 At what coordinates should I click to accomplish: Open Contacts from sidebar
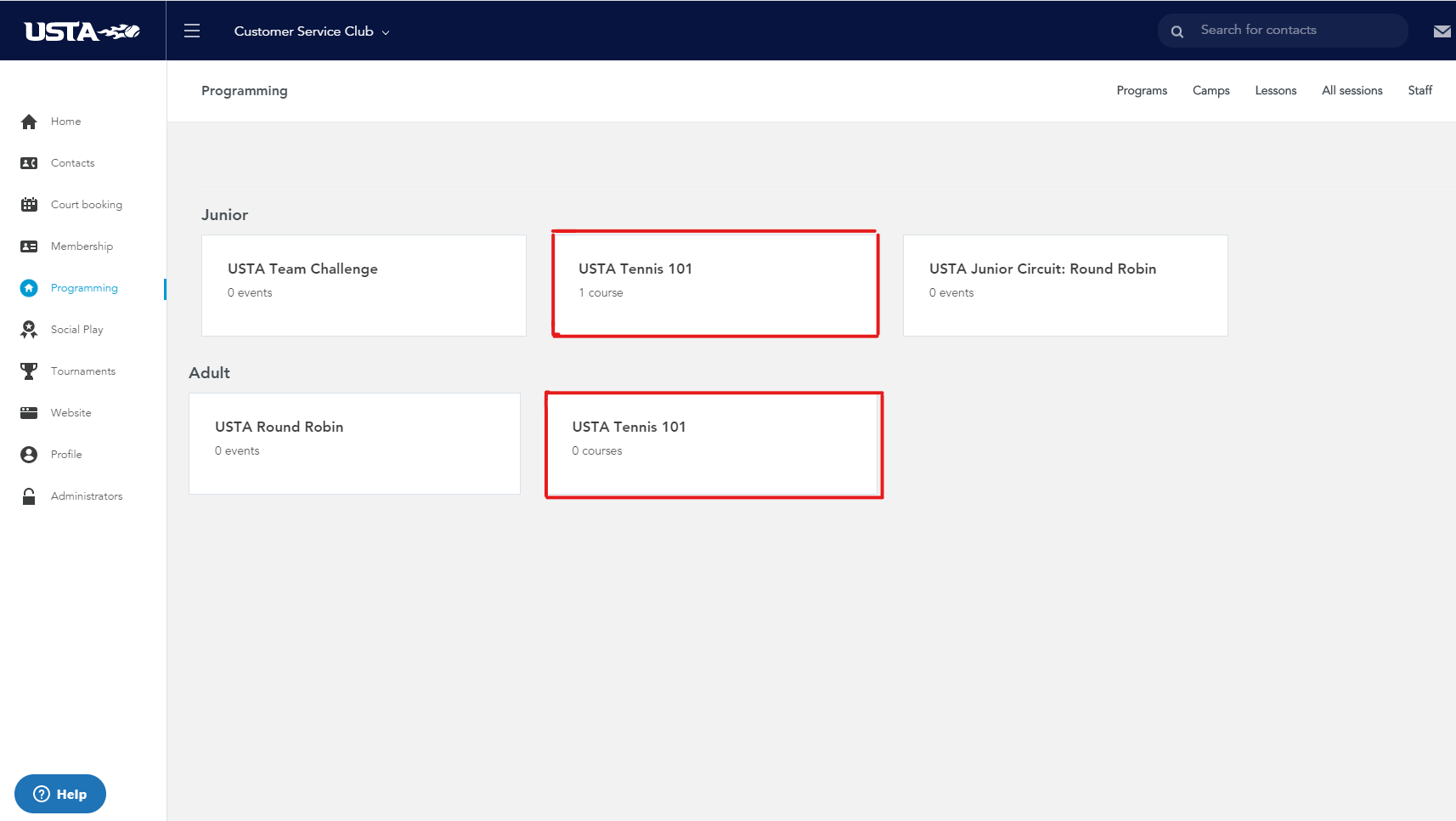72,163
